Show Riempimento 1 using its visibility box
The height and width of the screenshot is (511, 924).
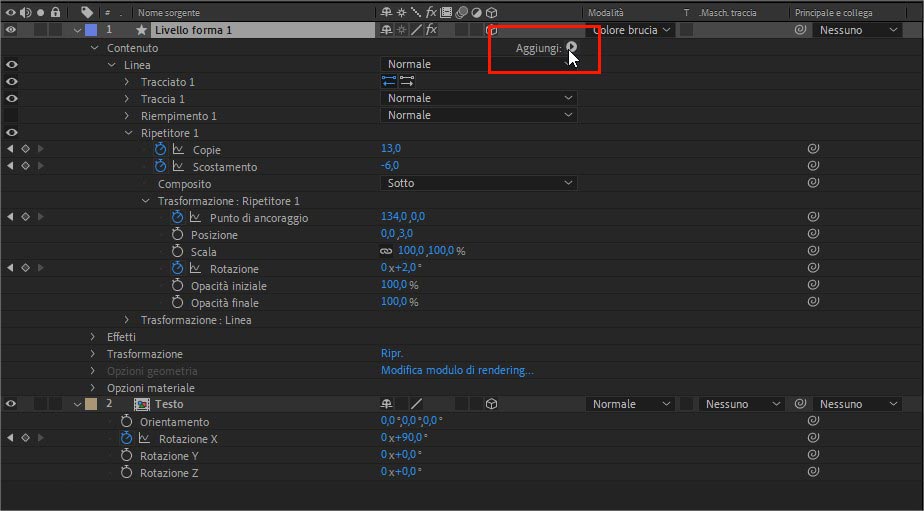coord(11,115)
